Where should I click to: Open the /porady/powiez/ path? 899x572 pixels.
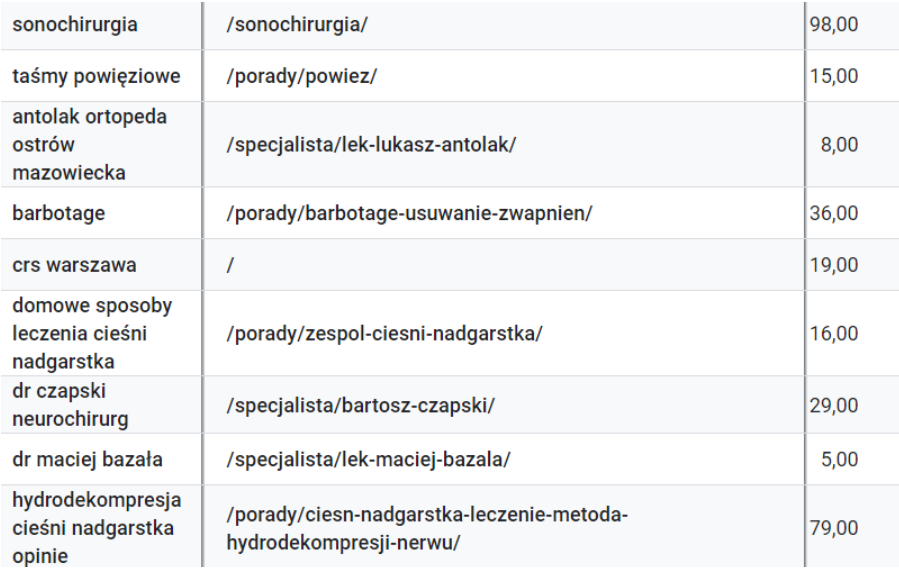point(302,77)
